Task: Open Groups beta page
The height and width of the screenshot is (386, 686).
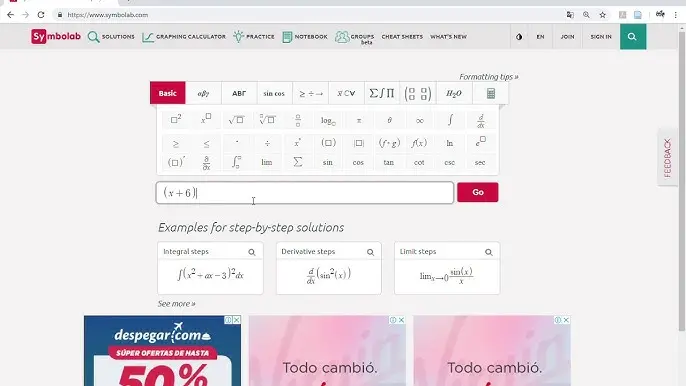Action: click(x=354, y=38)
